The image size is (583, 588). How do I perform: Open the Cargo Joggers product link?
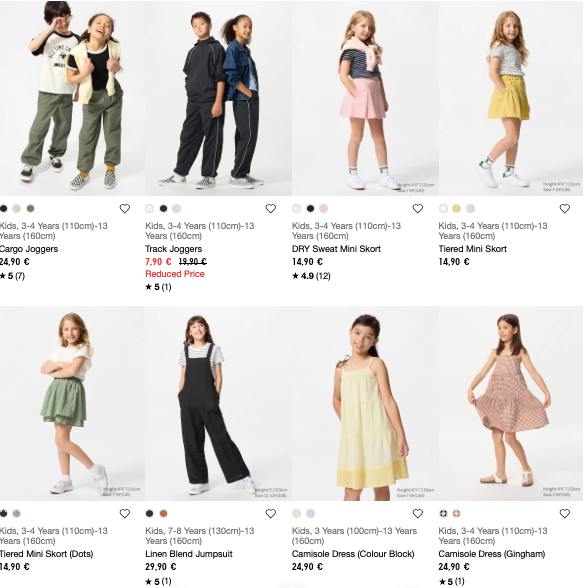29,249
